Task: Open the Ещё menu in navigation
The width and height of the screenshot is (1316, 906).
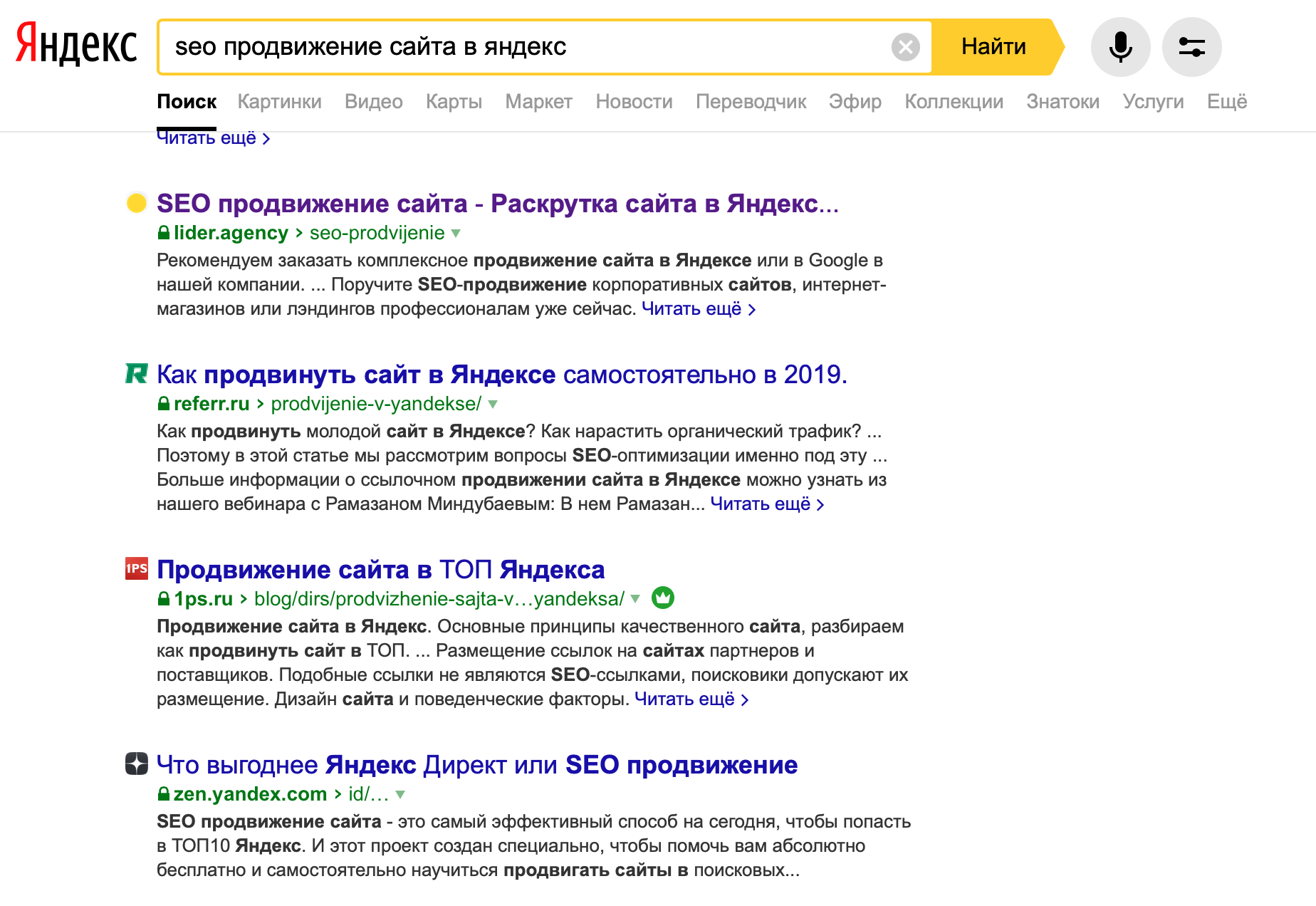Action: tap(1226, 102)
